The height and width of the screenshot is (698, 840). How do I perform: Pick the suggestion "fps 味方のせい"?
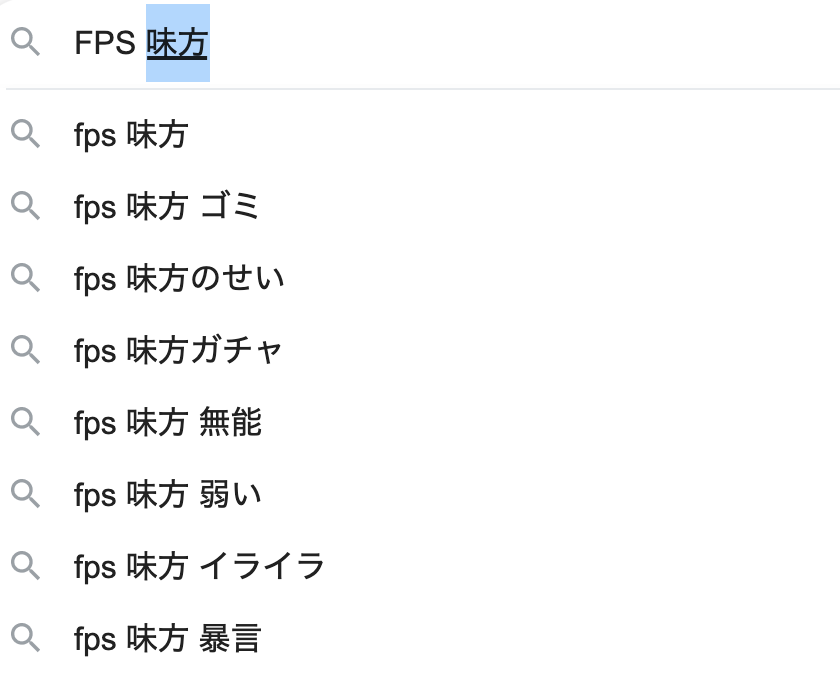pos(179,278)
